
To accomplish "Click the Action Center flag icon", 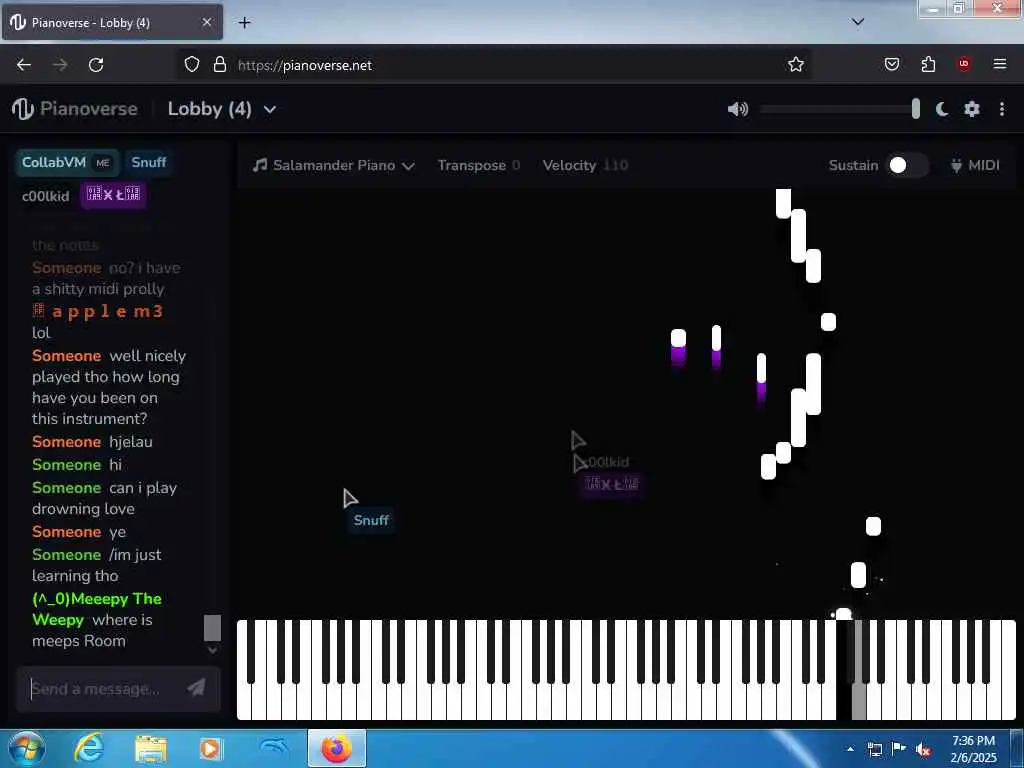I will pos(899,748).
